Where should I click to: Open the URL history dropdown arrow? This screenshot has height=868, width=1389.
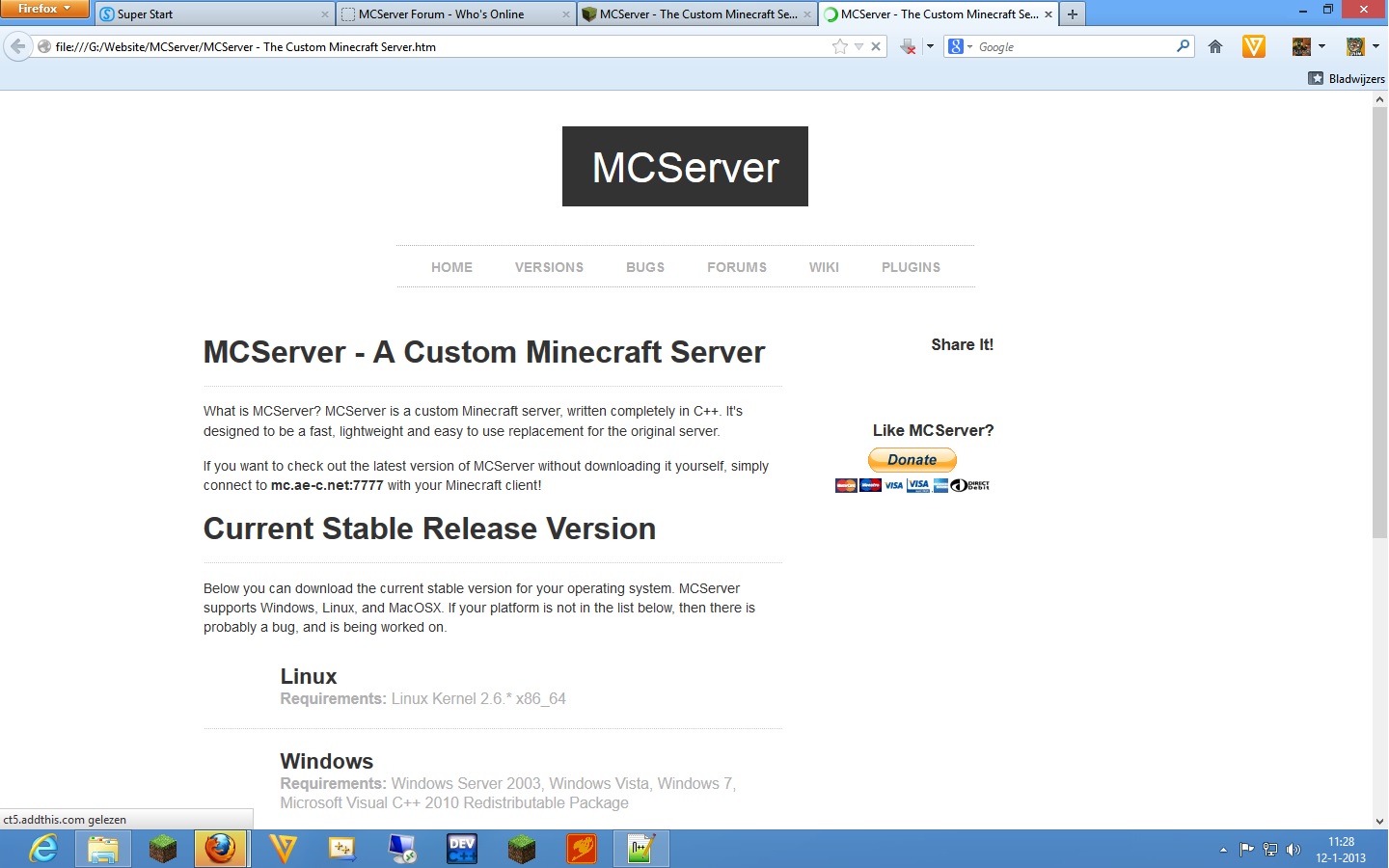[858, 46]
